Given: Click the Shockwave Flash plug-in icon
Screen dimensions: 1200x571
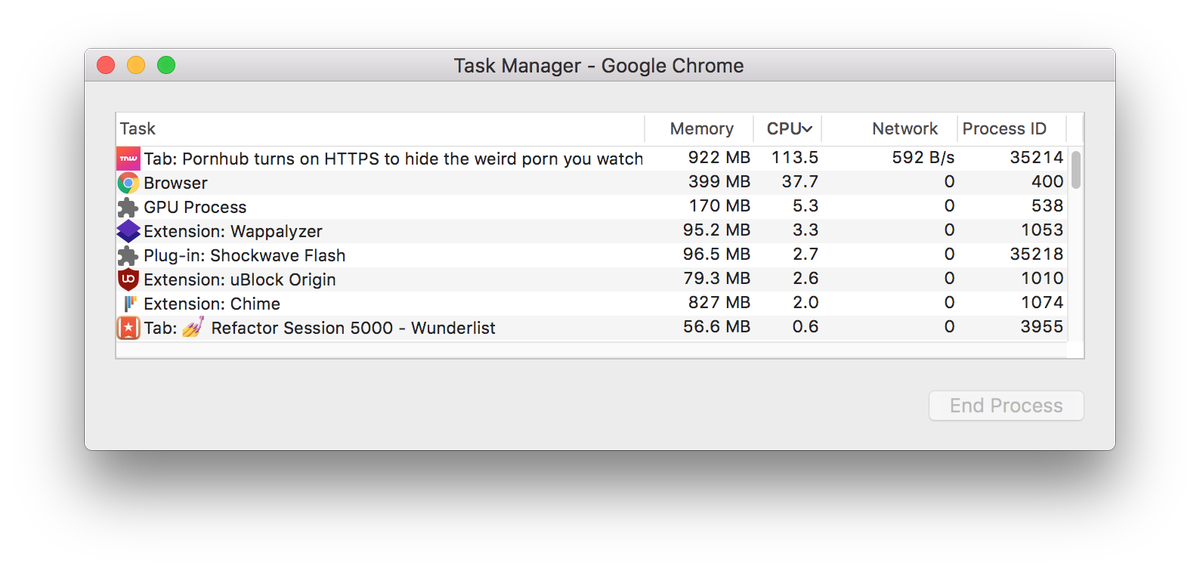Looking at the screenshot, I should coord(128,255).
